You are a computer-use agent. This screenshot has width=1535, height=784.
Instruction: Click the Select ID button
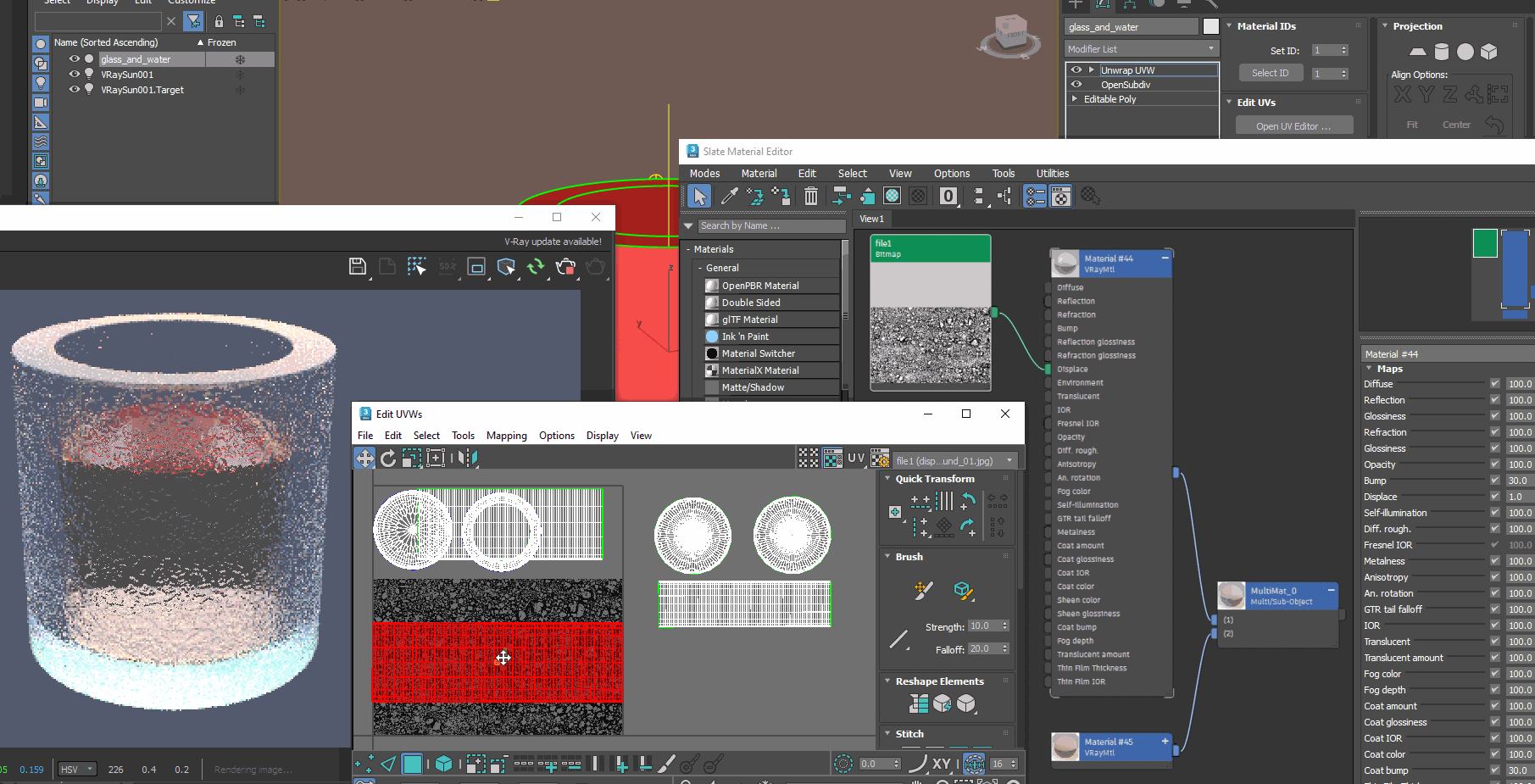tap(1270, 73)
